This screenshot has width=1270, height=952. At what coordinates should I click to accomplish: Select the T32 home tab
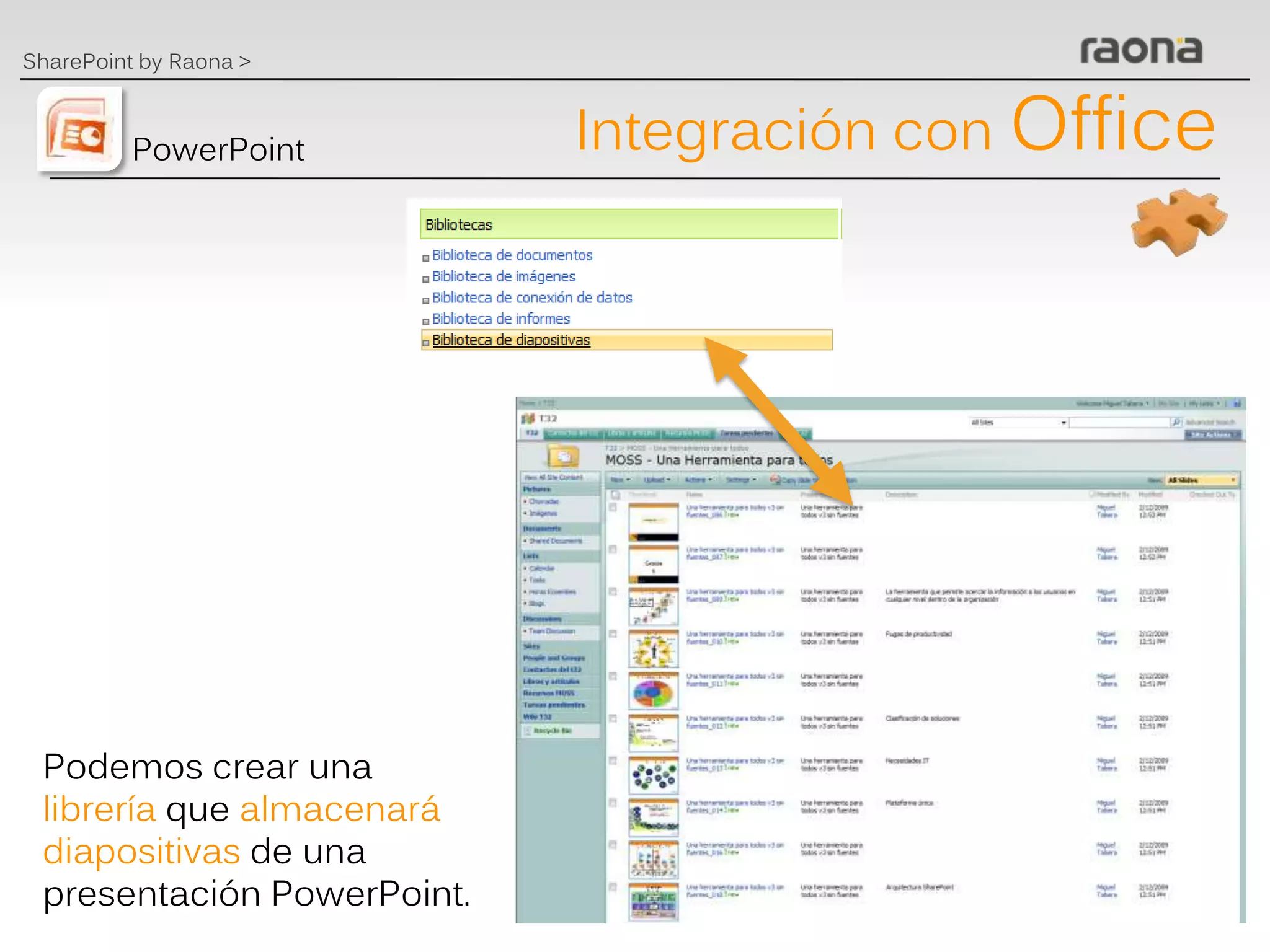click(532, 433)
